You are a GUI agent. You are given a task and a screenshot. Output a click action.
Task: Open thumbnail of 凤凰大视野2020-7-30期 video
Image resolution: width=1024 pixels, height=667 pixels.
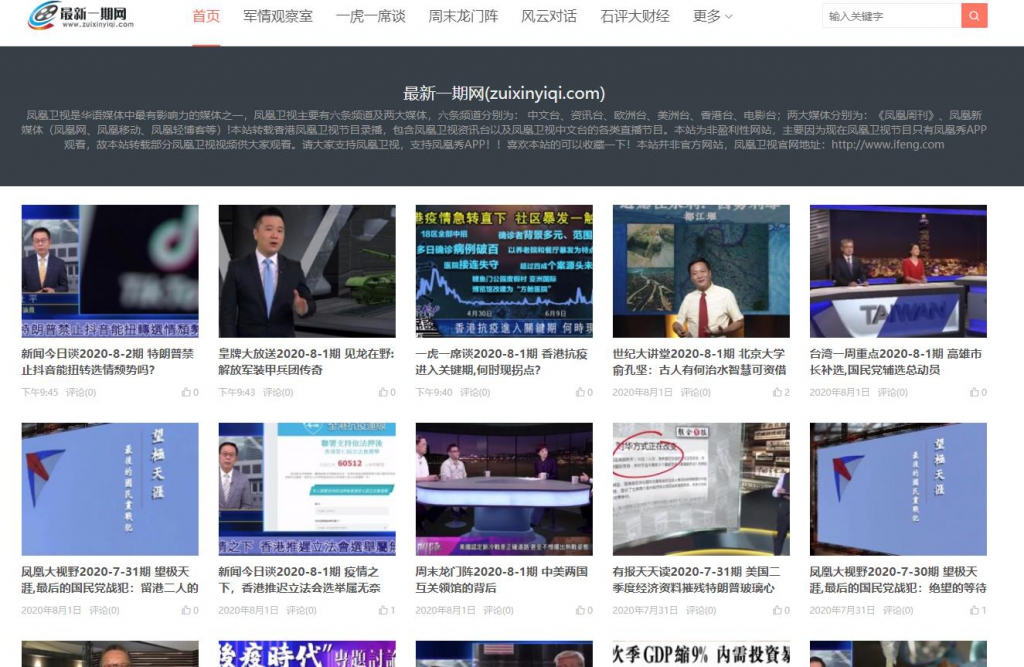pyautogui.click(x=898, y=489)
